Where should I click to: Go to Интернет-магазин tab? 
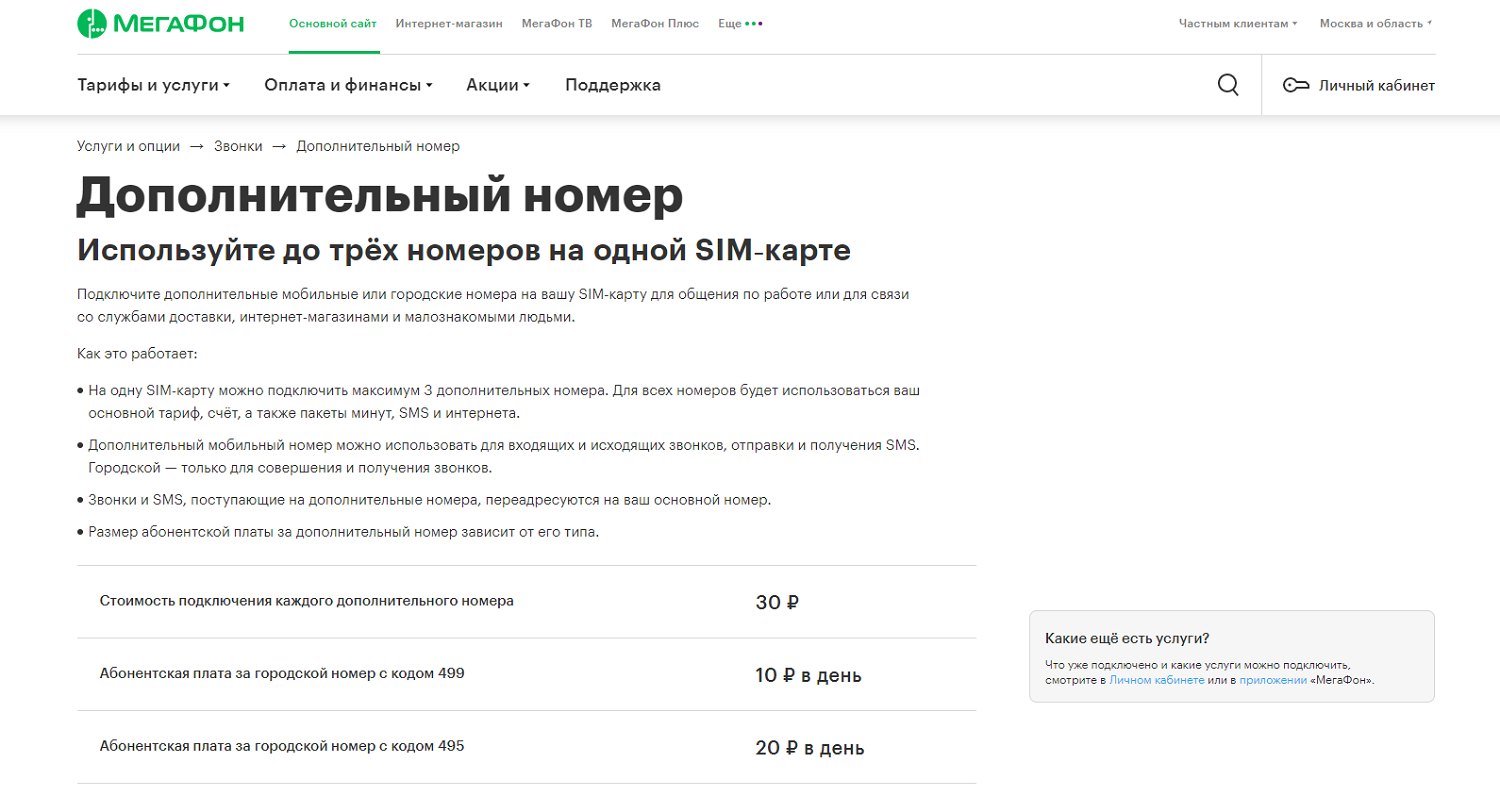[x=449, y=23]
